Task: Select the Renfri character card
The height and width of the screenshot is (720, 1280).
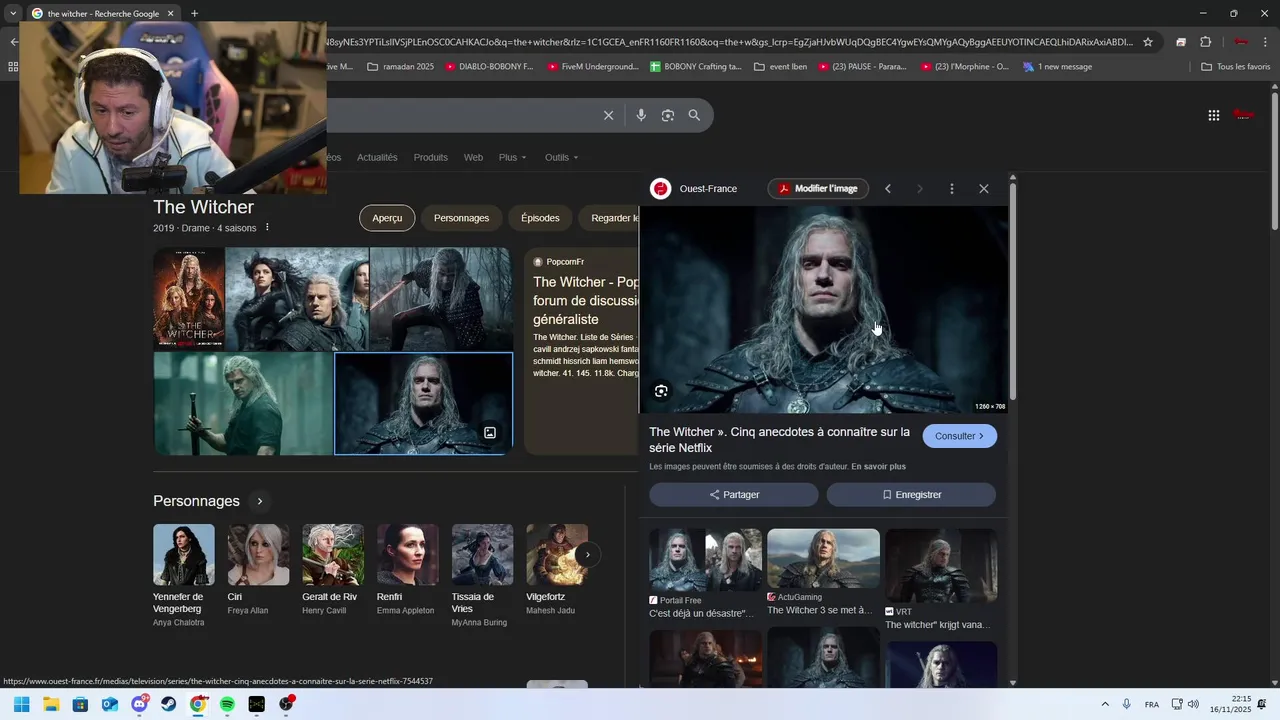Action: (407, 570)
